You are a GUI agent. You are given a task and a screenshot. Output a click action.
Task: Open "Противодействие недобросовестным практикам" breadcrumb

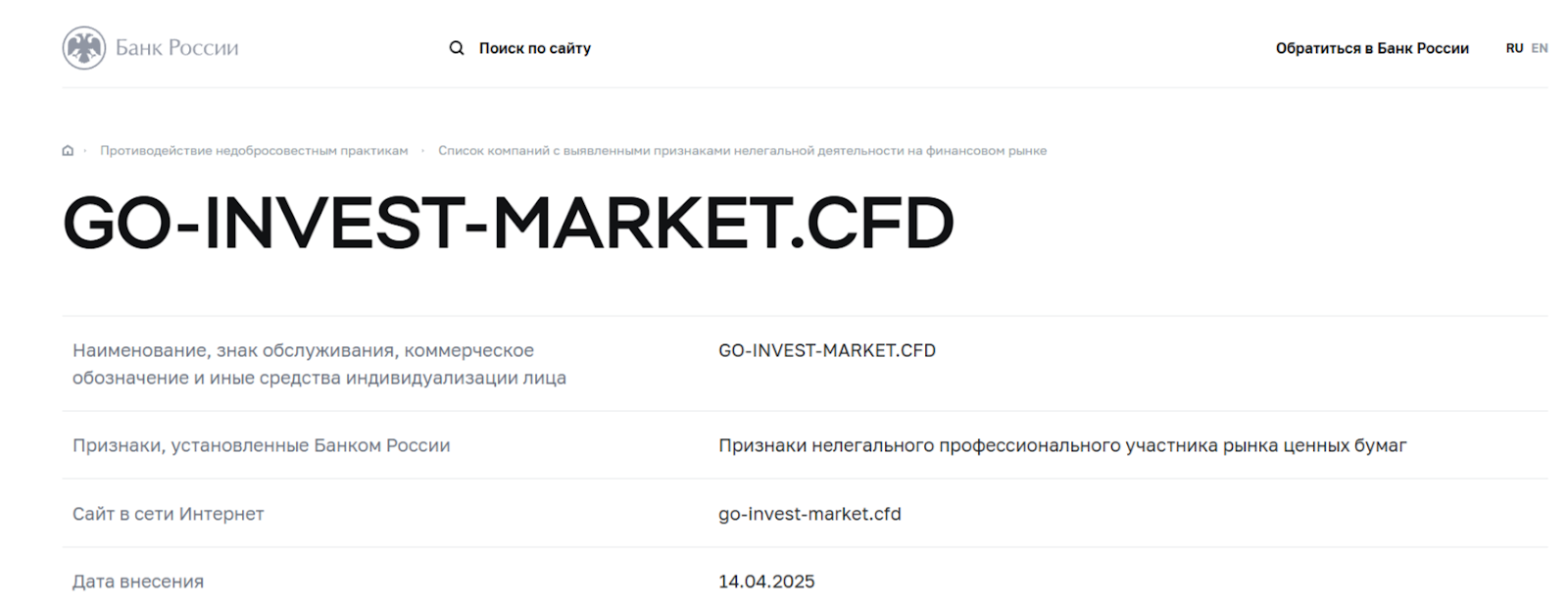(x=254, y=151)
